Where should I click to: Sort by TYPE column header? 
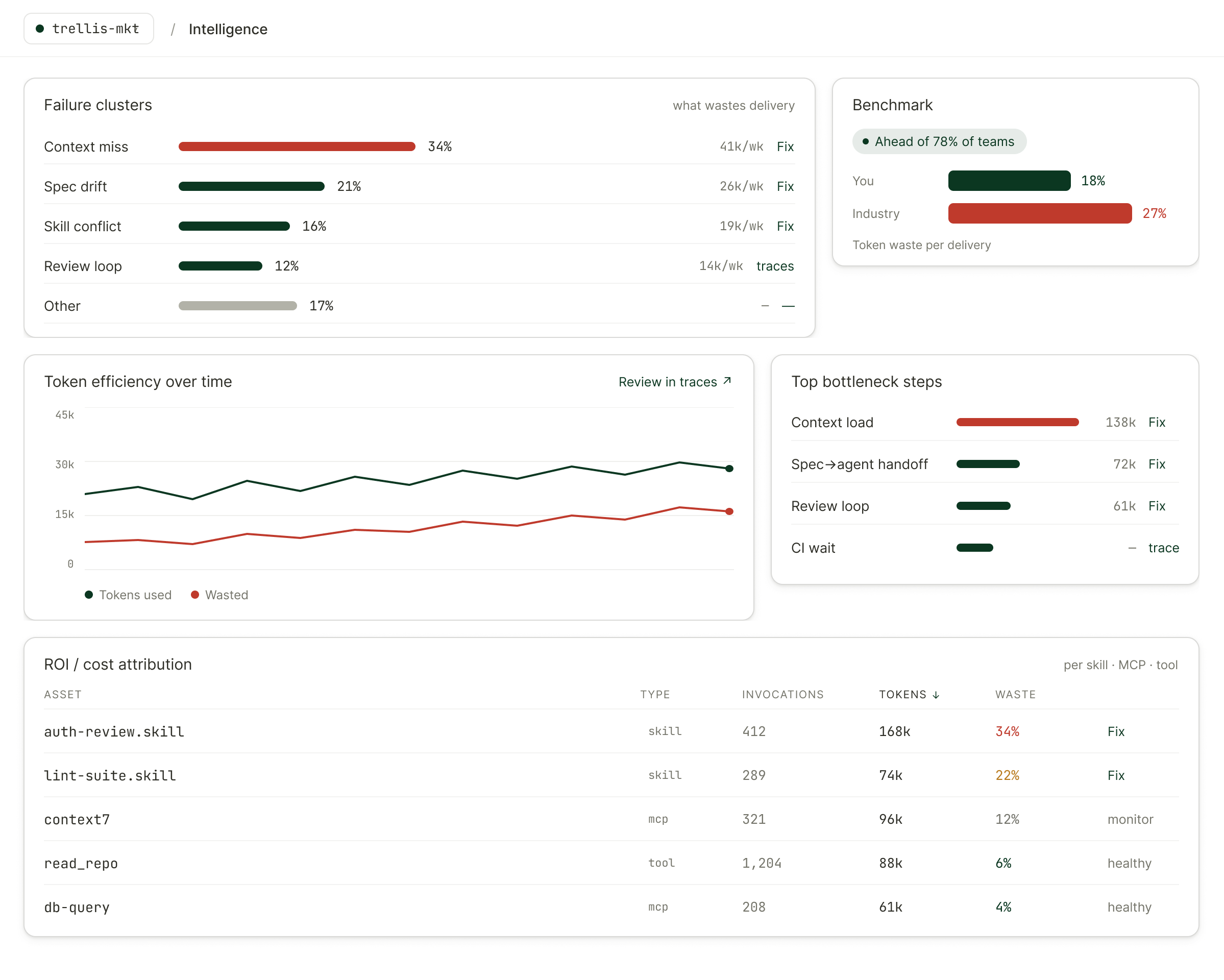pos(654,694)
